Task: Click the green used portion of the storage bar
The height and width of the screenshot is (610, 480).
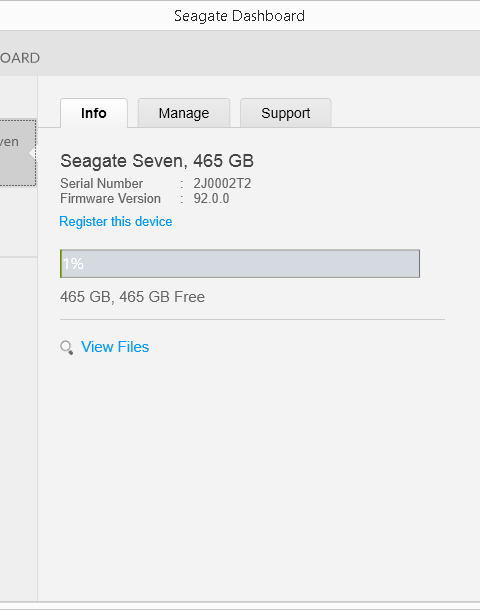Action: point(61,264)
